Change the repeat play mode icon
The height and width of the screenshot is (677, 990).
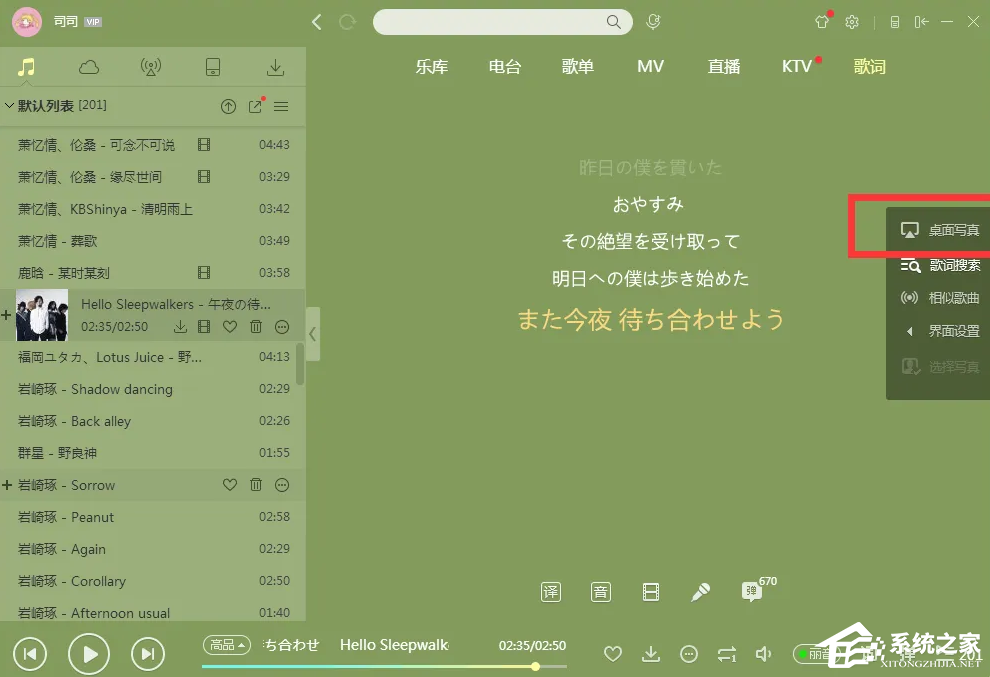[x=727, y=654]
